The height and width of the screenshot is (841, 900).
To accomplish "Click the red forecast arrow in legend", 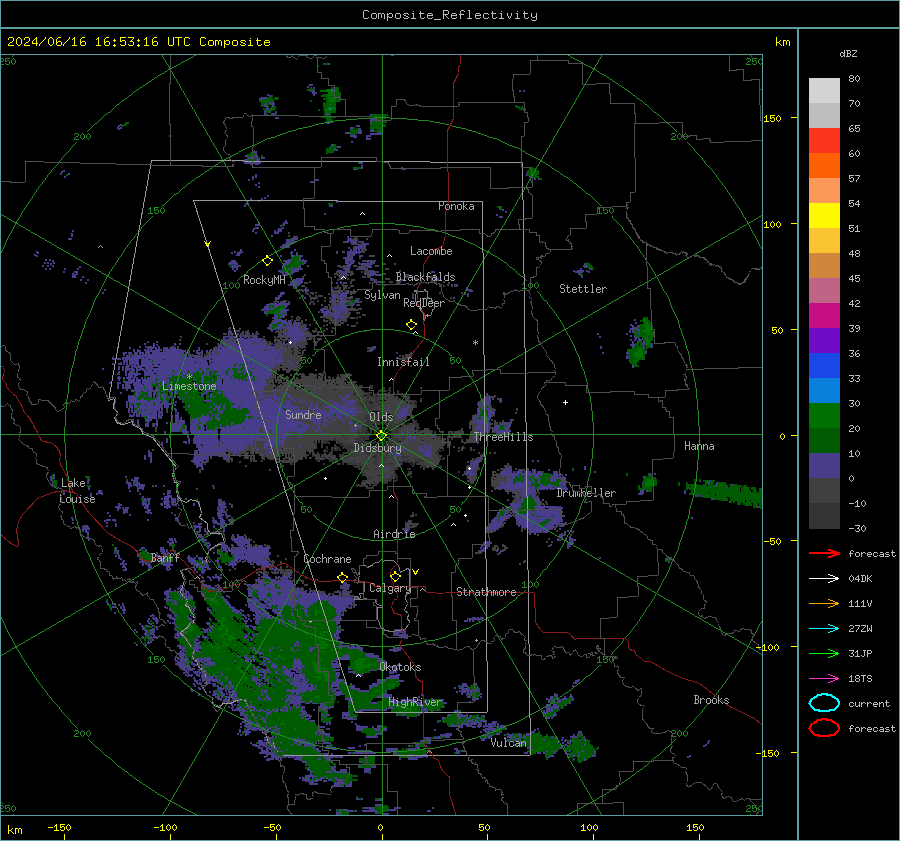I will 824,553.
